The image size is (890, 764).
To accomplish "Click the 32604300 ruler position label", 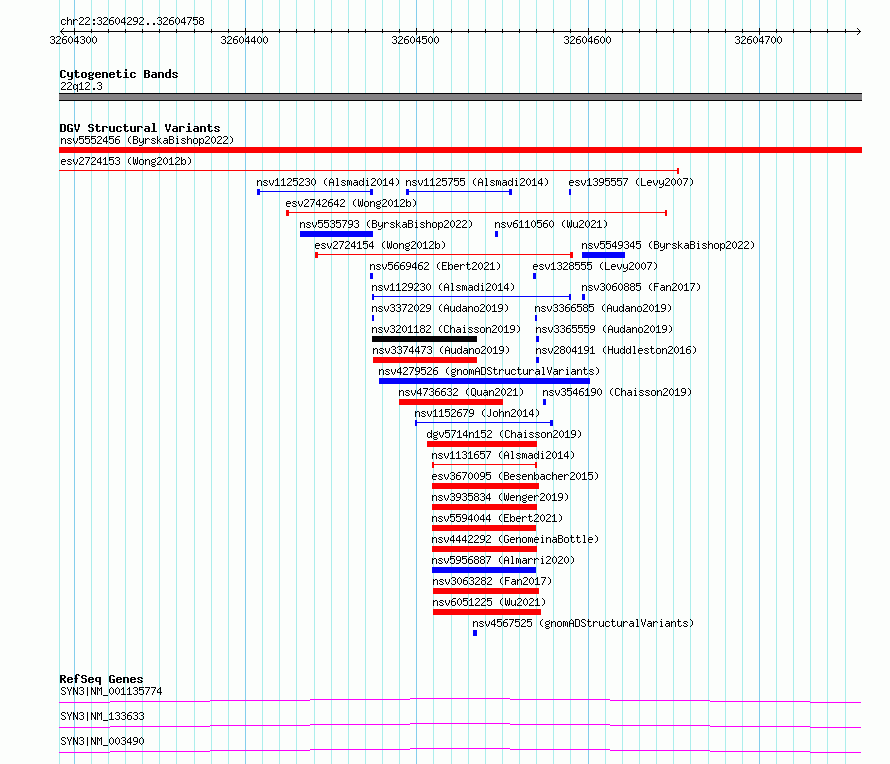I will 73,40.
